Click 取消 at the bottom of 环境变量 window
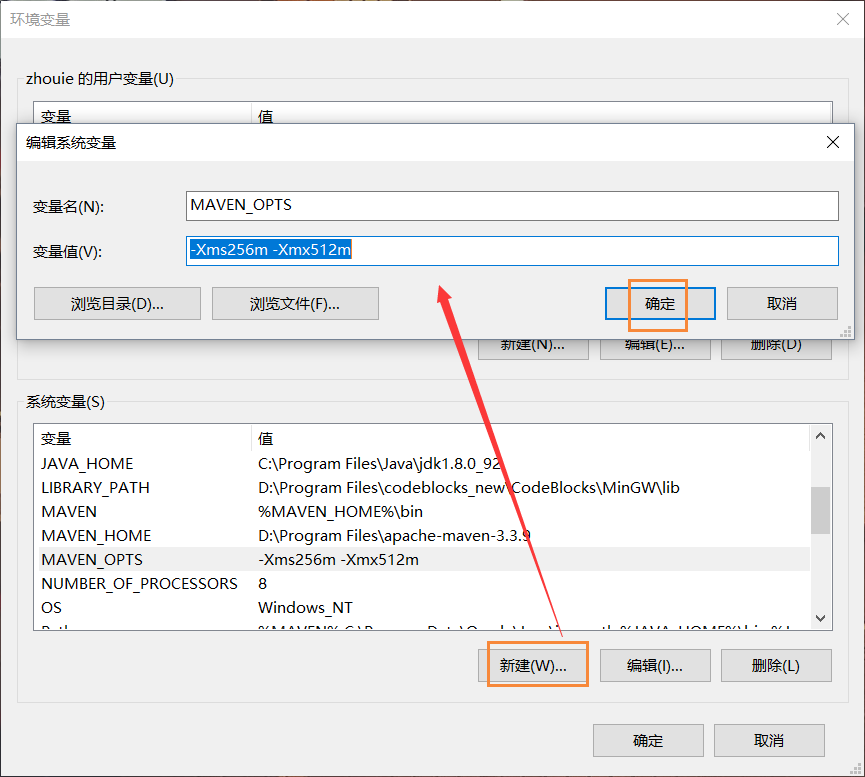This screenshot has width=865, height=777. coord(769,741)
